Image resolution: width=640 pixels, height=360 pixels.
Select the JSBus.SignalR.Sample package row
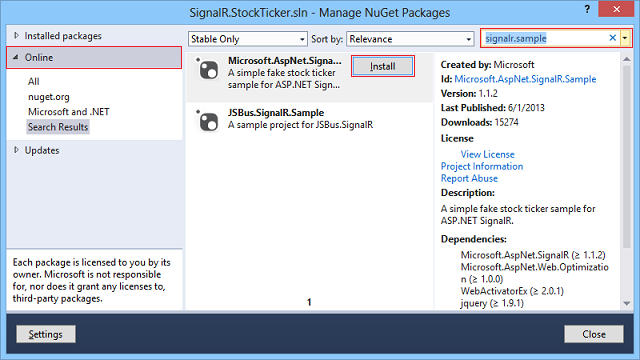click(309, 121)
